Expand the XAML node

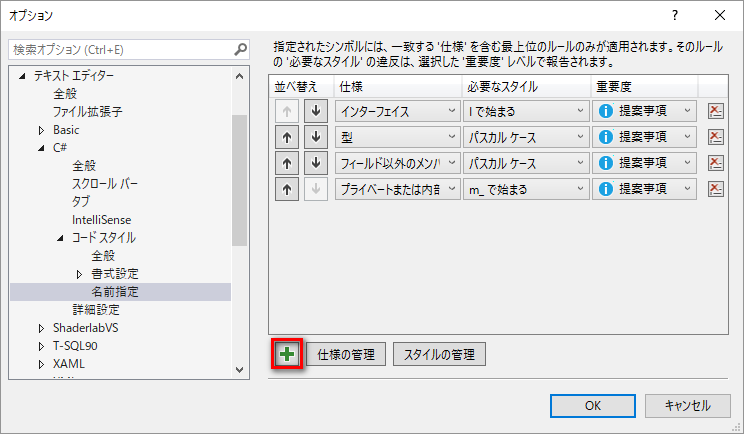[x=41, y=364]
